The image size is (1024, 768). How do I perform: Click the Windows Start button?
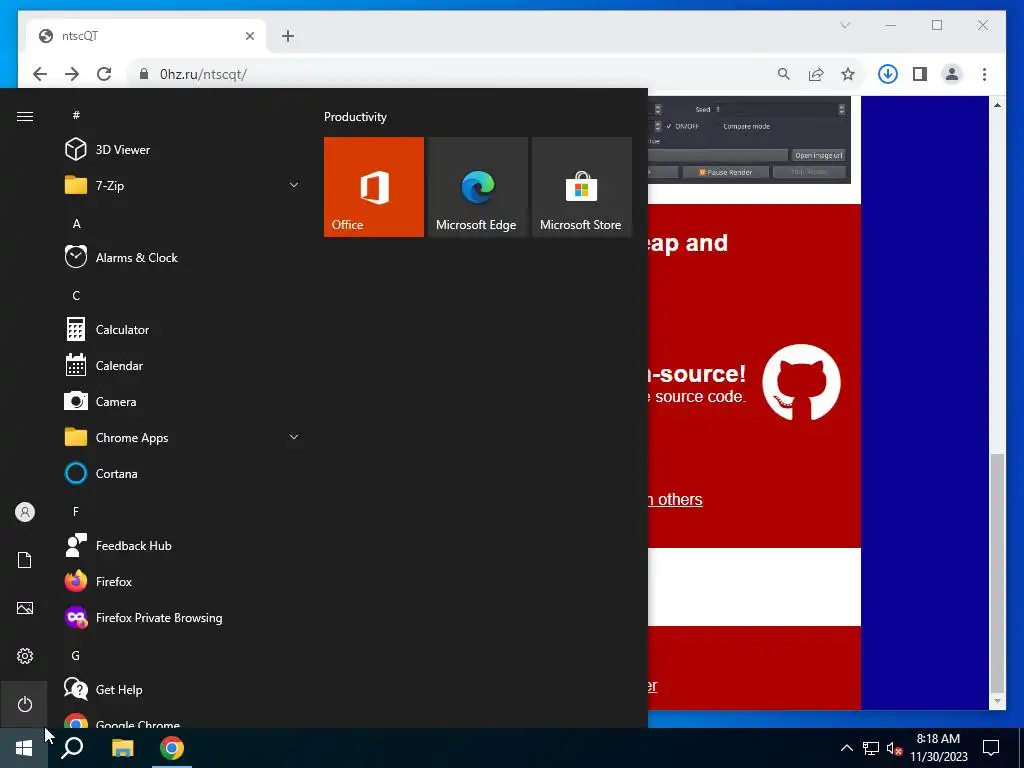24,748
